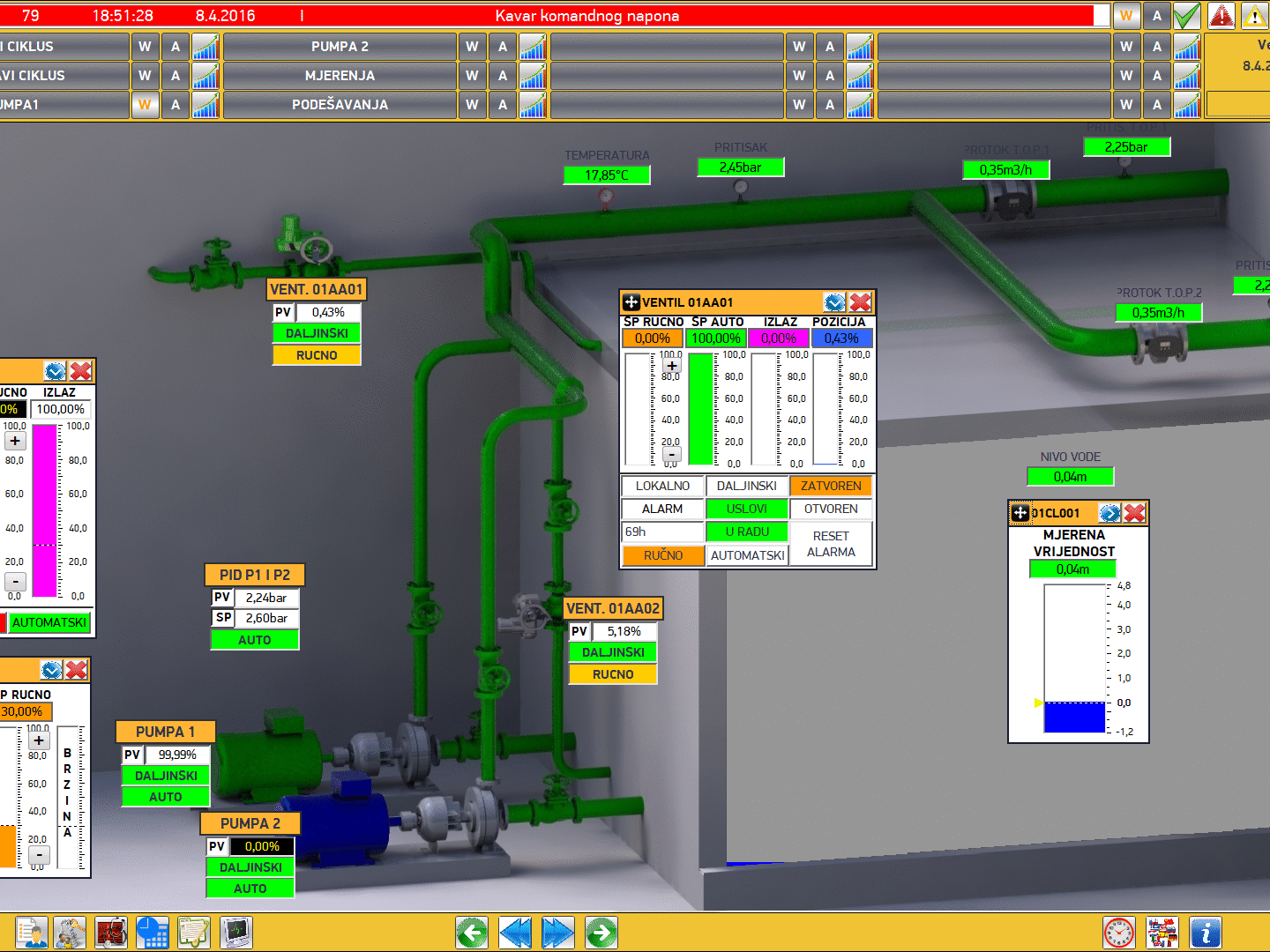1270x952 pixels.
Task: Toggle the AUTO mode under PUMPA 1
Action: pyautogui.click(x=166, y=797)
